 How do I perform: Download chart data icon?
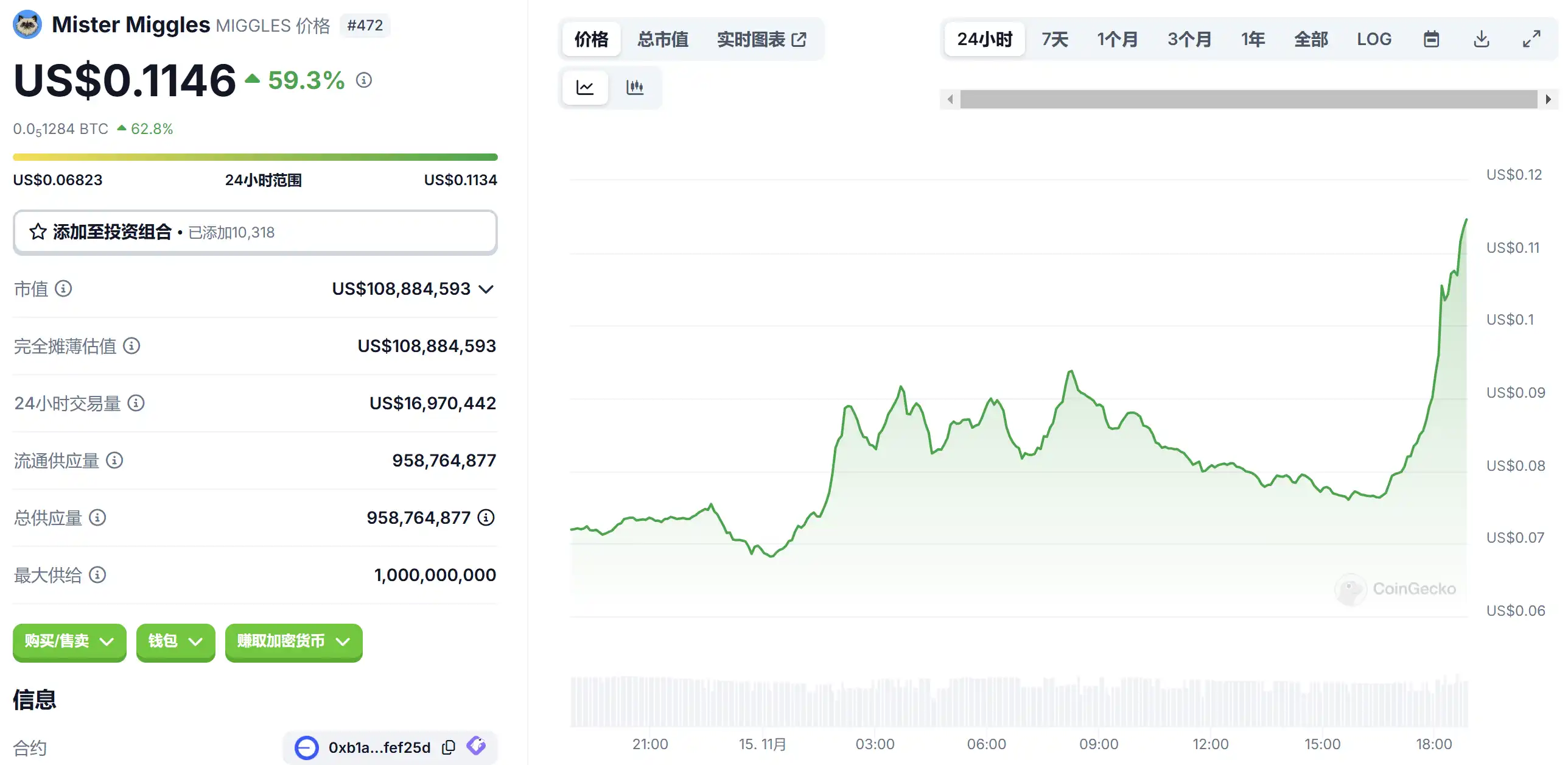[x=1481, y=39]
